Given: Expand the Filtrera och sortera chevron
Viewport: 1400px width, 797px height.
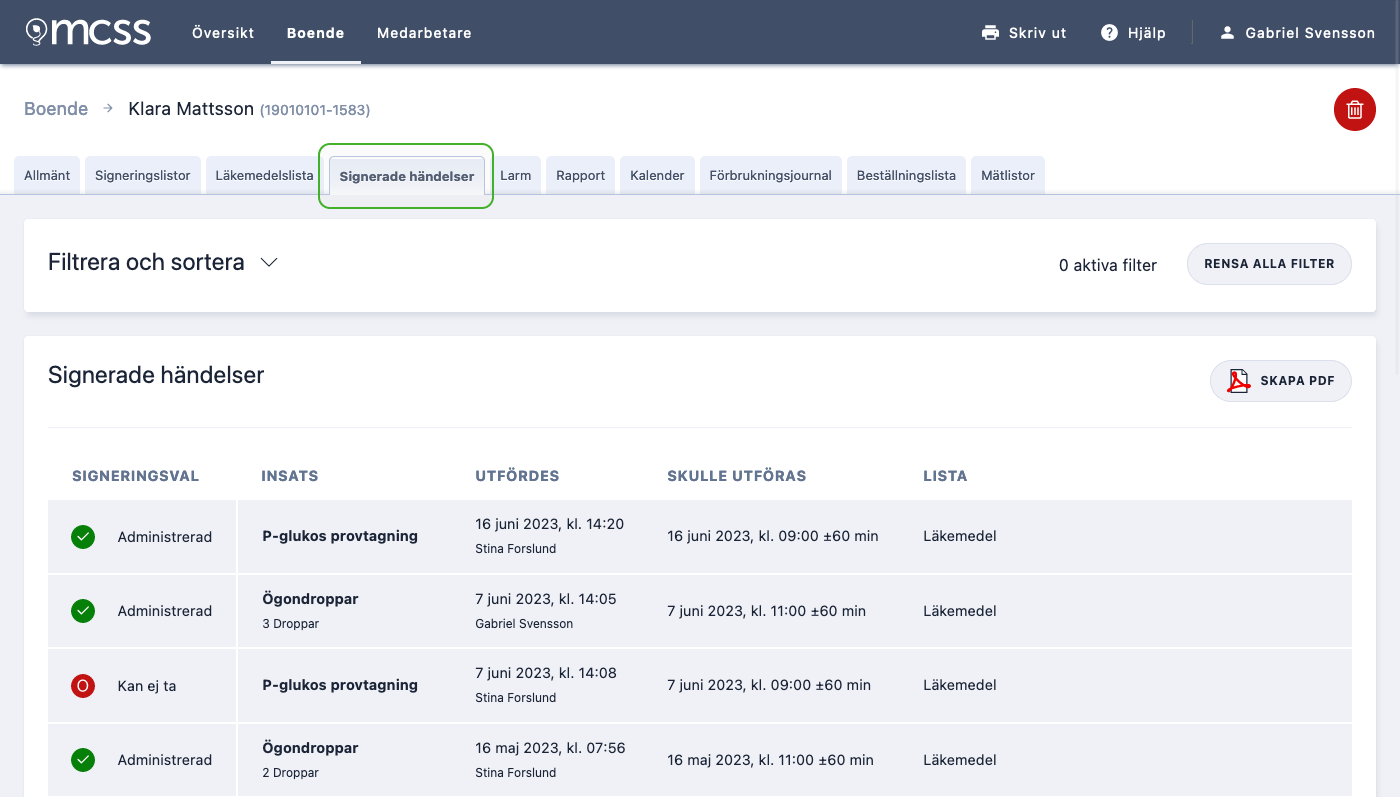Looking at the screenshot, I should pos(268,262).
